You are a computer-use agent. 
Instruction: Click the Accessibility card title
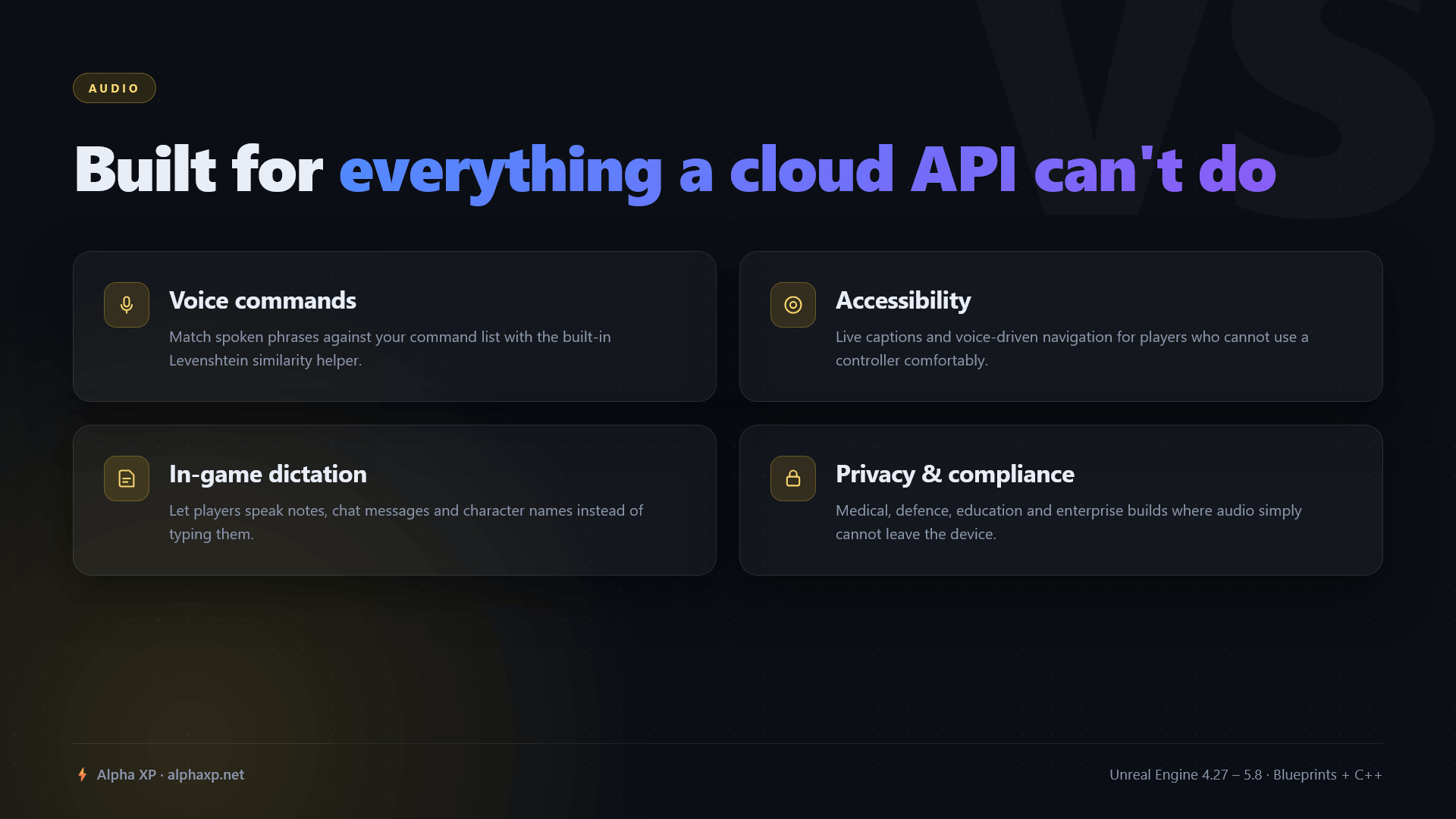[x=903, y=300]
